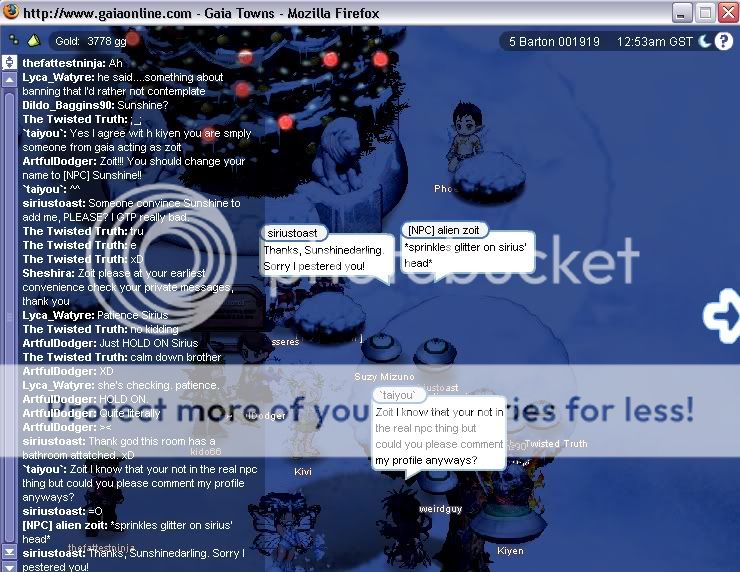The width and height of the screenshot is (740, 572).
Task: Click "Patience Sirius" chat message
Action: tap(133, 315)
